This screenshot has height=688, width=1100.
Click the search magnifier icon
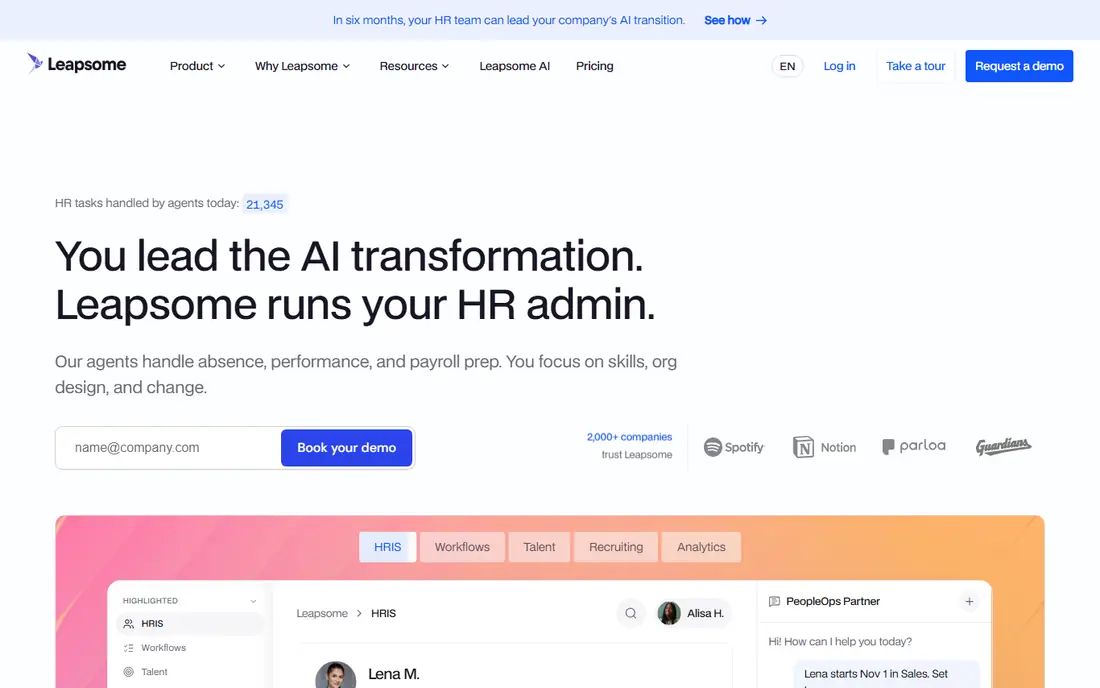coord(631,613)
